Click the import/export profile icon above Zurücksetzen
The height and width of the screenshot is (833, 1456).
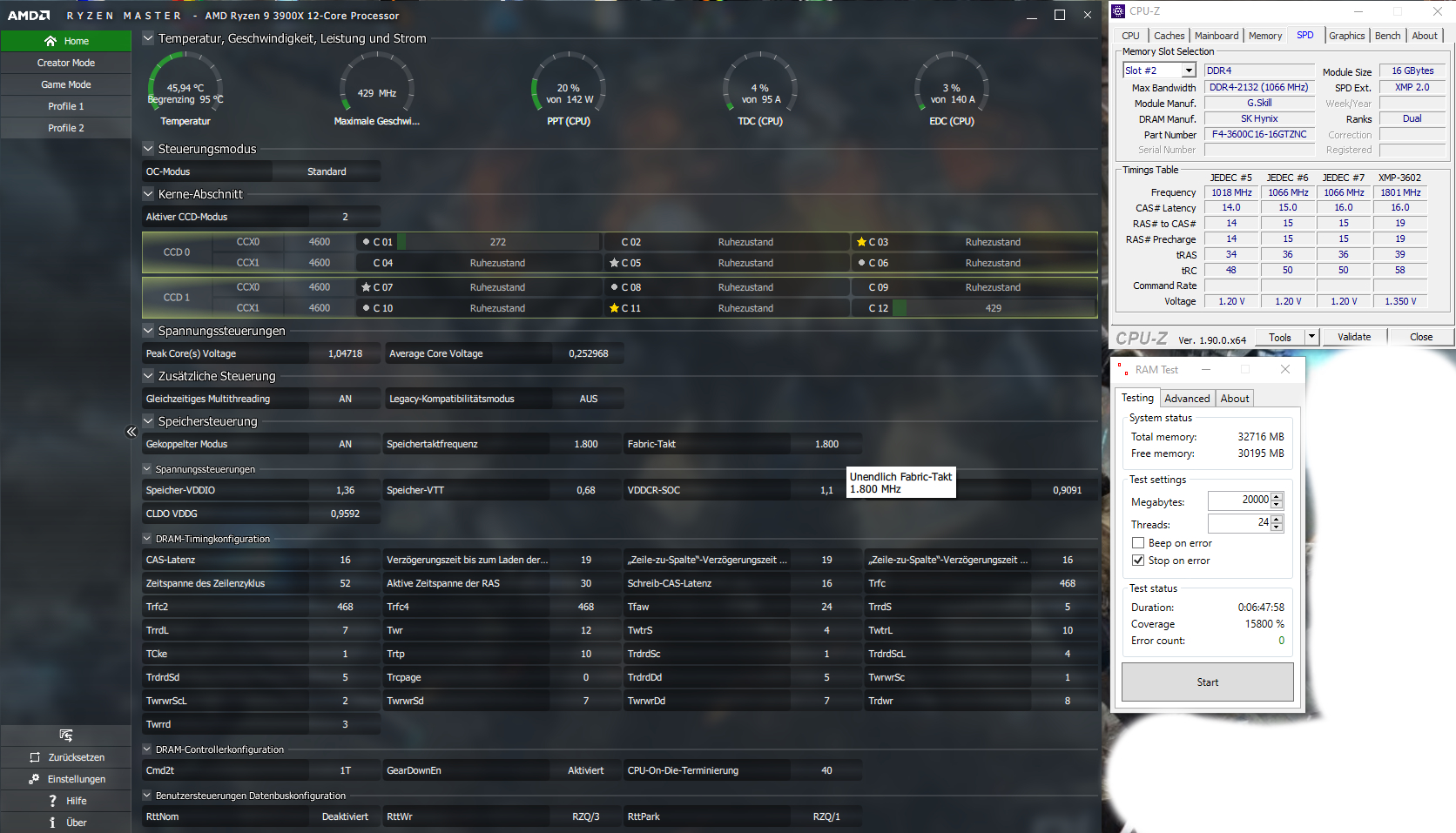tap(65, 736)
